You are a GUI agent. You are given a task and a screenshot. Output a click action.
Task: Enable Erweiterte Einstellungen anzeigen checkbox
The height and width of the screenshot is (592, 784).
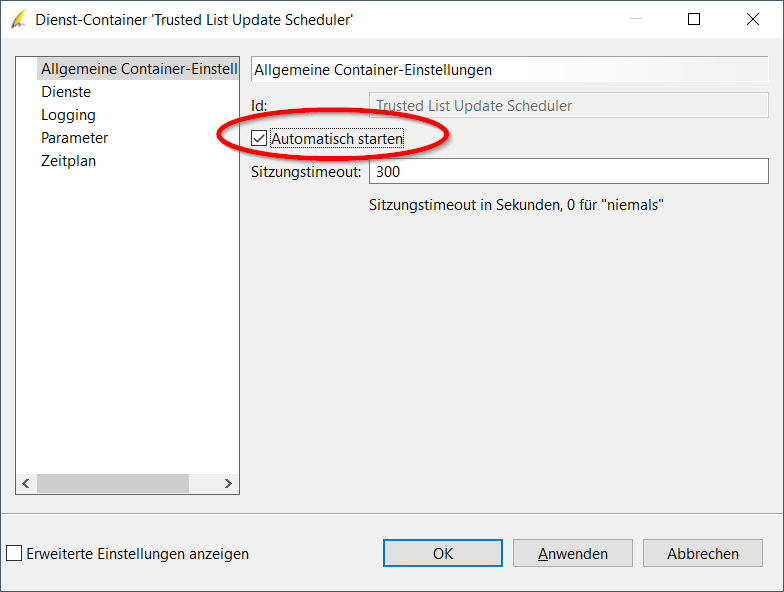pos(14,553)
